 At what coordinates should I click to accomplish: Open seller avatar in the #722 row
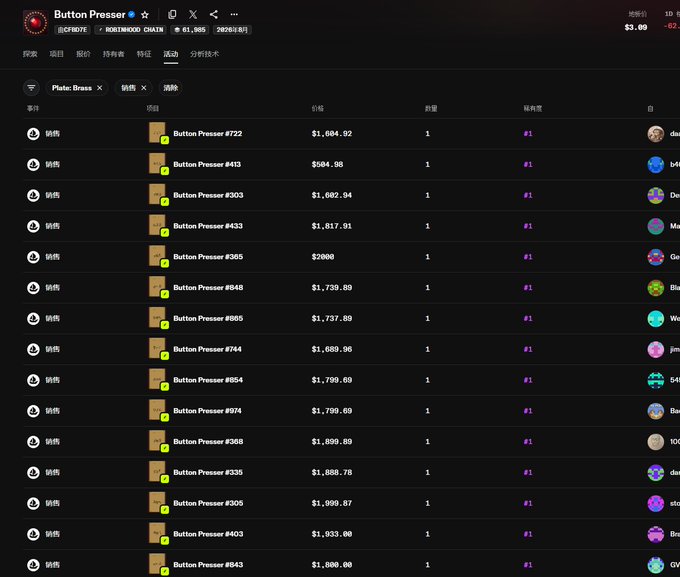coord(656,134)
